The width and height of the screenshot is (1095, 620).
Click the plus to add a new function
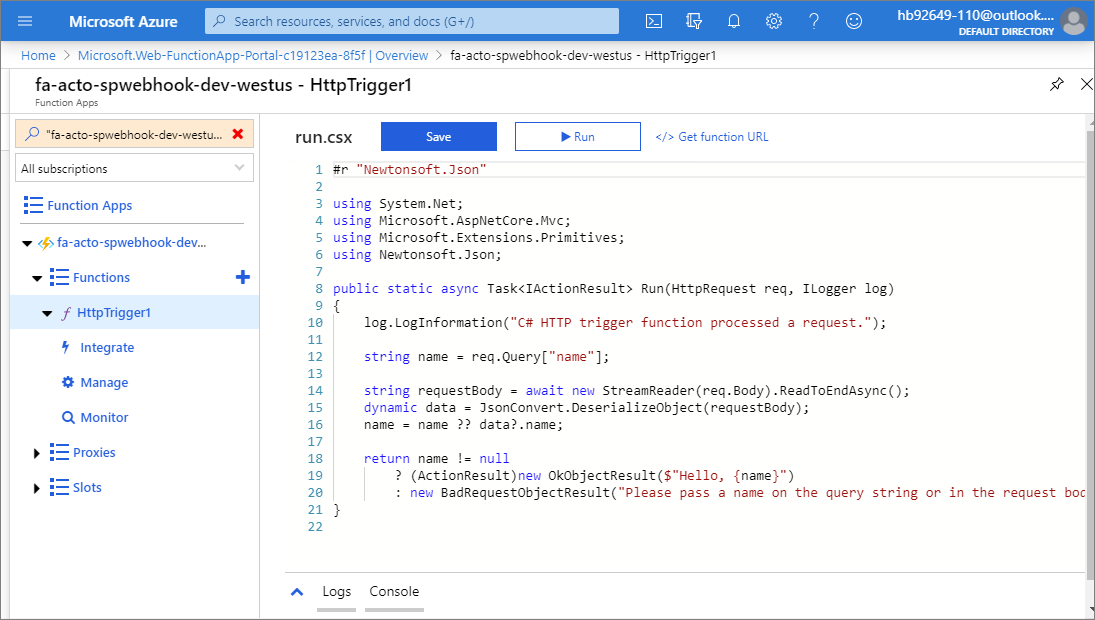coord(243,277)
